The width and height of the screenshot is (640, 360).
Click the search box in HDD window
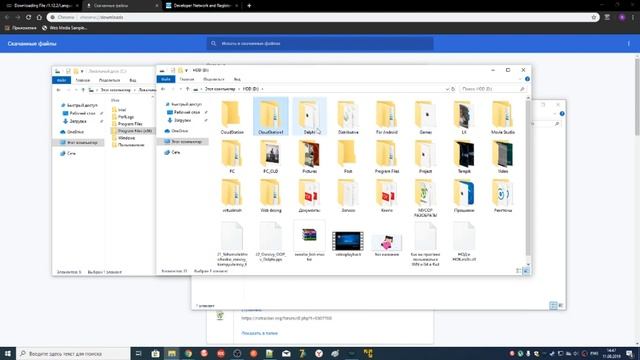point(493,89)
